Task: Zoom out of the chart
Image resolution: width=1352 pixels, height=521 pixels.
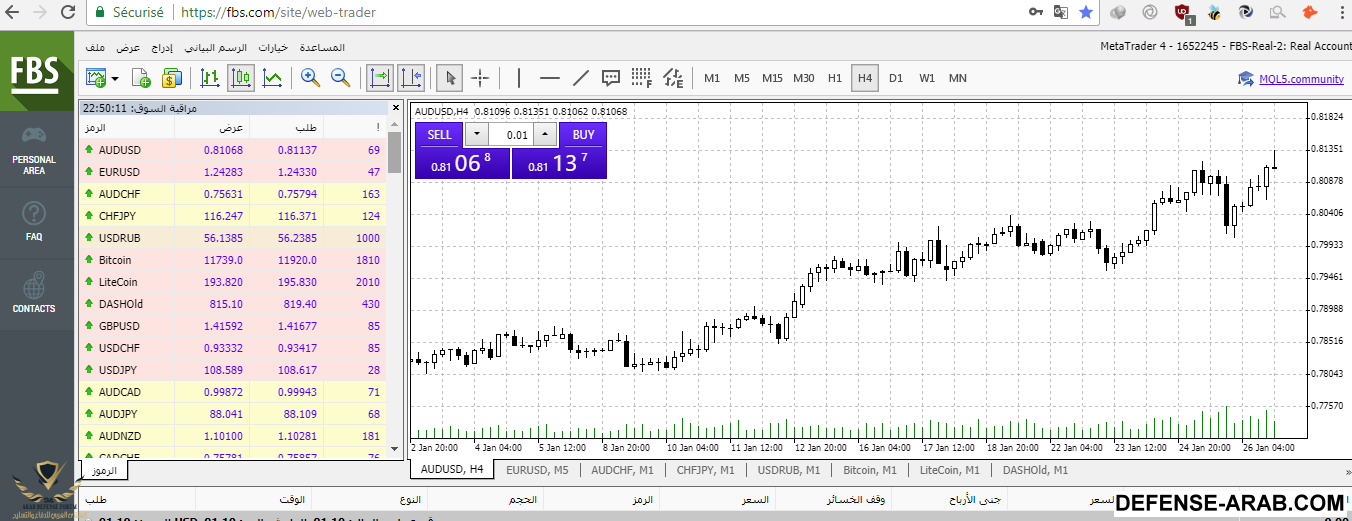Action: coord(340,78)
